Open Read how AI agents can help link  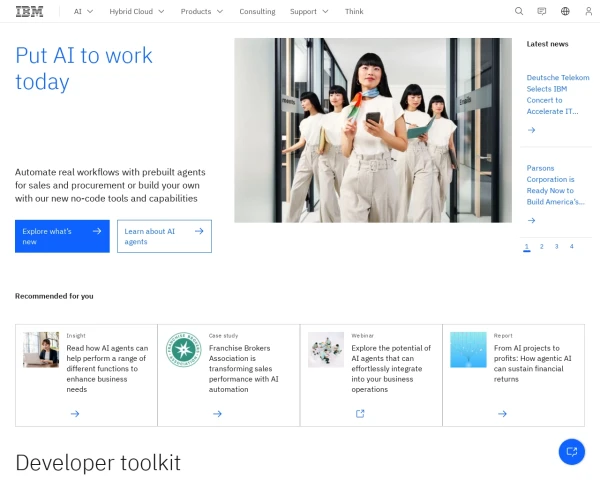[107, 369]
